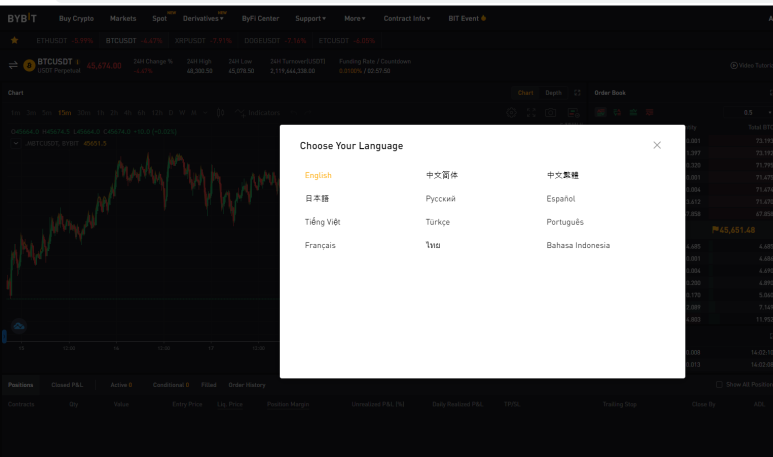Image resolution: width=773 pixels, height=457 pixels.
Task: Choose 中文繁體 as the language
Action: [x=562, y=175]
